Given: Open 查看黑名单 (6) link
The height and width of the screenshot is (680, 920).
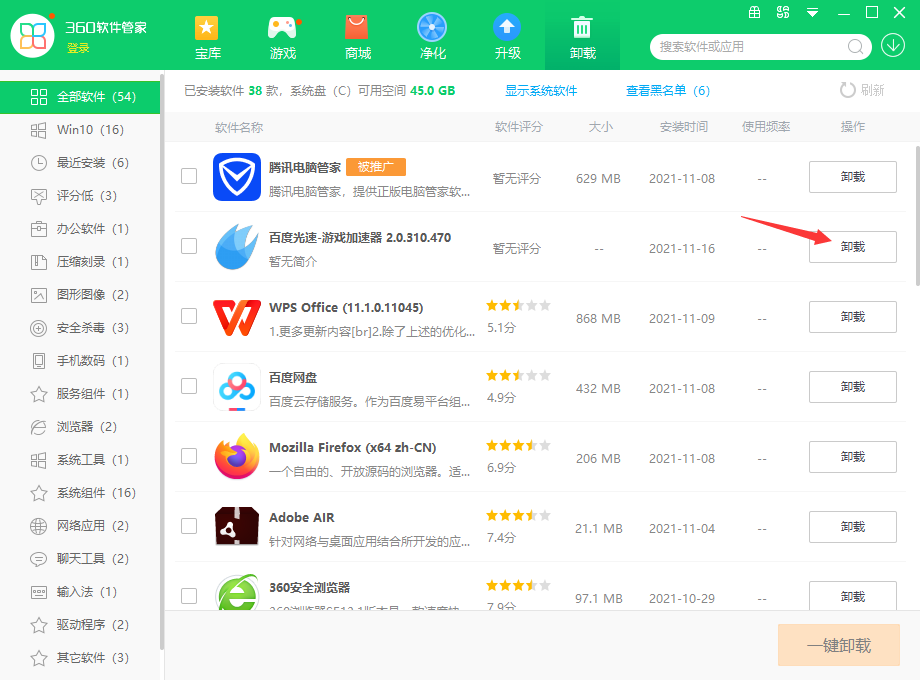Looking at the screenshot, I should pos(668,90).
